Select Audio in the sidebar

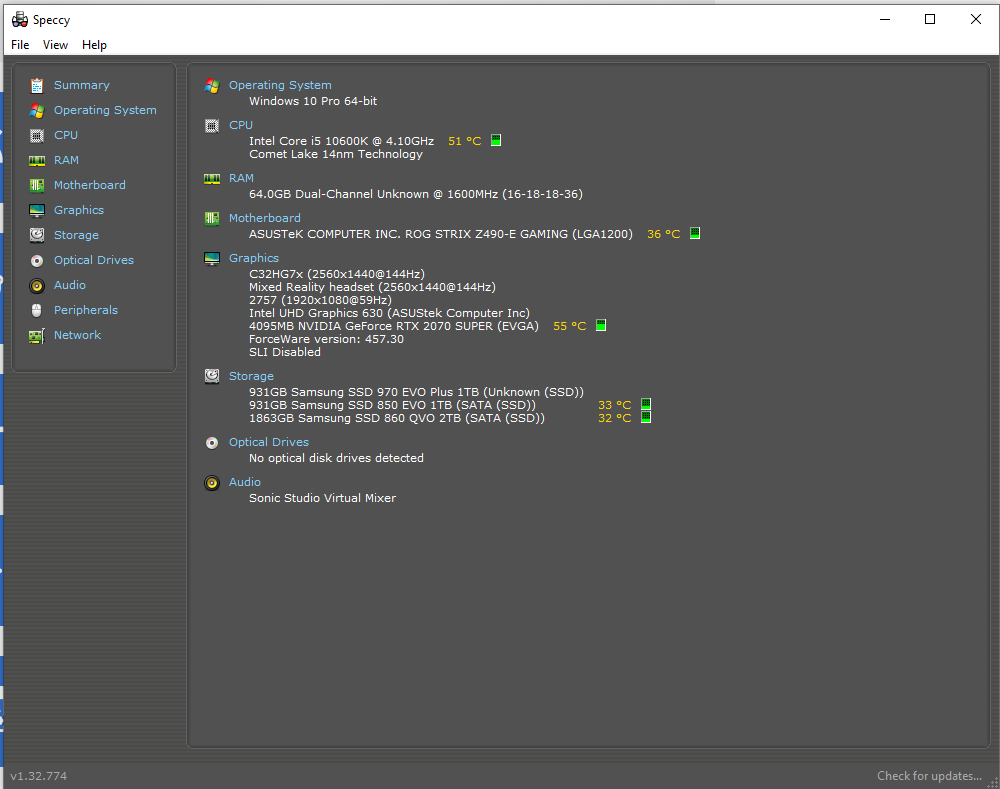(70, 284)
